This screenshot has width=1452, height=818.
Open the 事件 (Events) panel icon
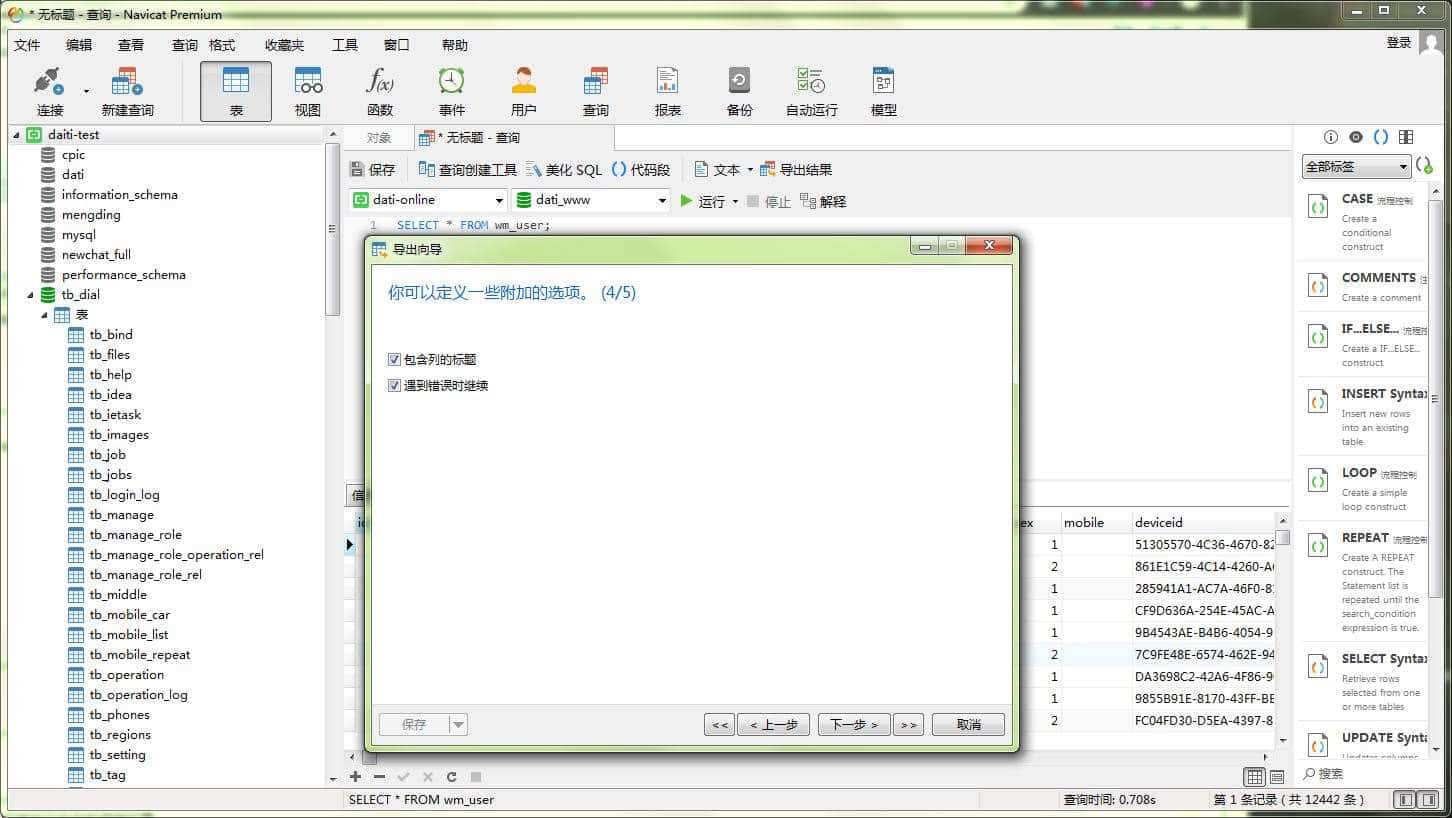coord(451,90)
